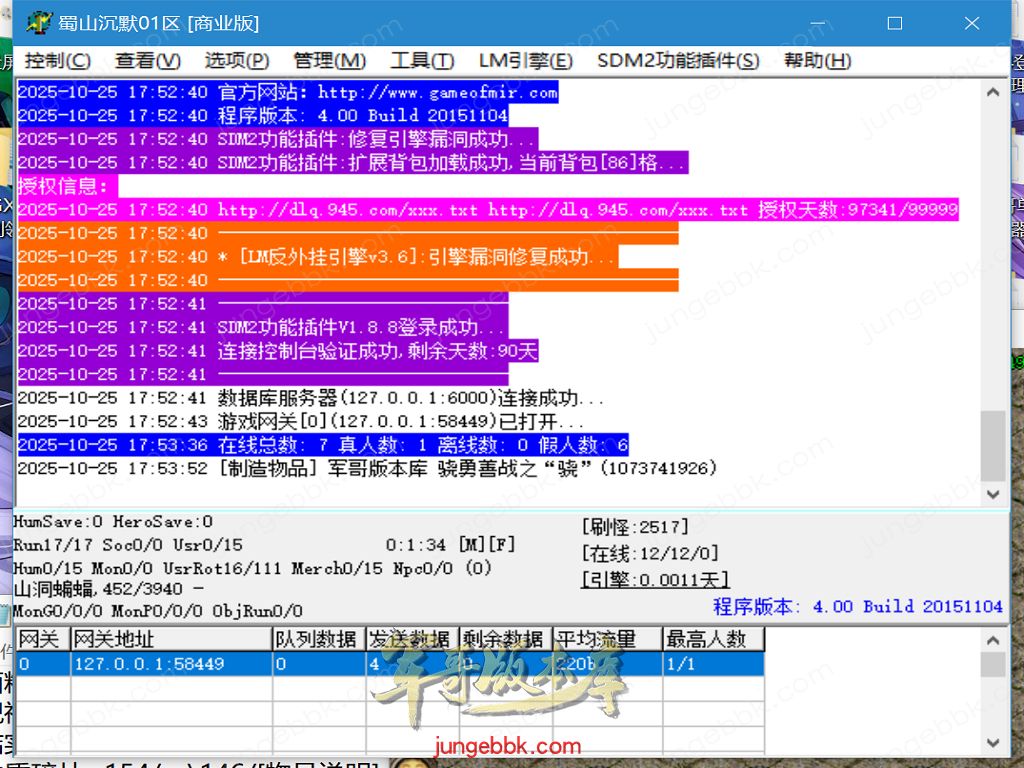Click the gateway table's scroll down arrow

coord(993,742)
